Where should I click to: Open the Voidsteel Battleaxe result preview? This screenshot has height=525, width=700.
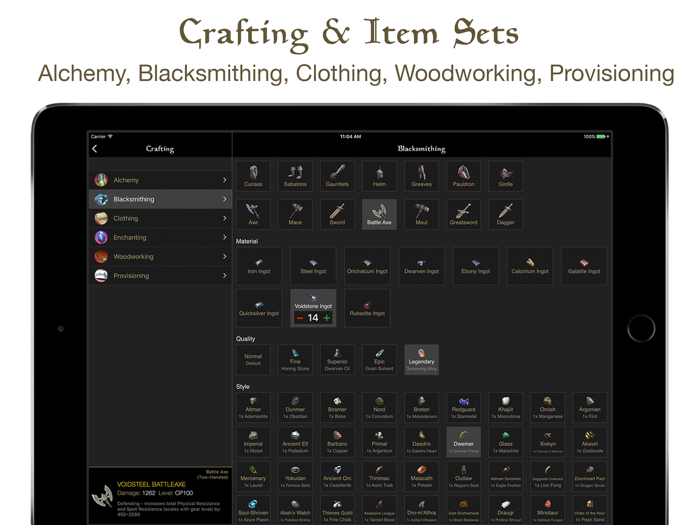[160, 496]
